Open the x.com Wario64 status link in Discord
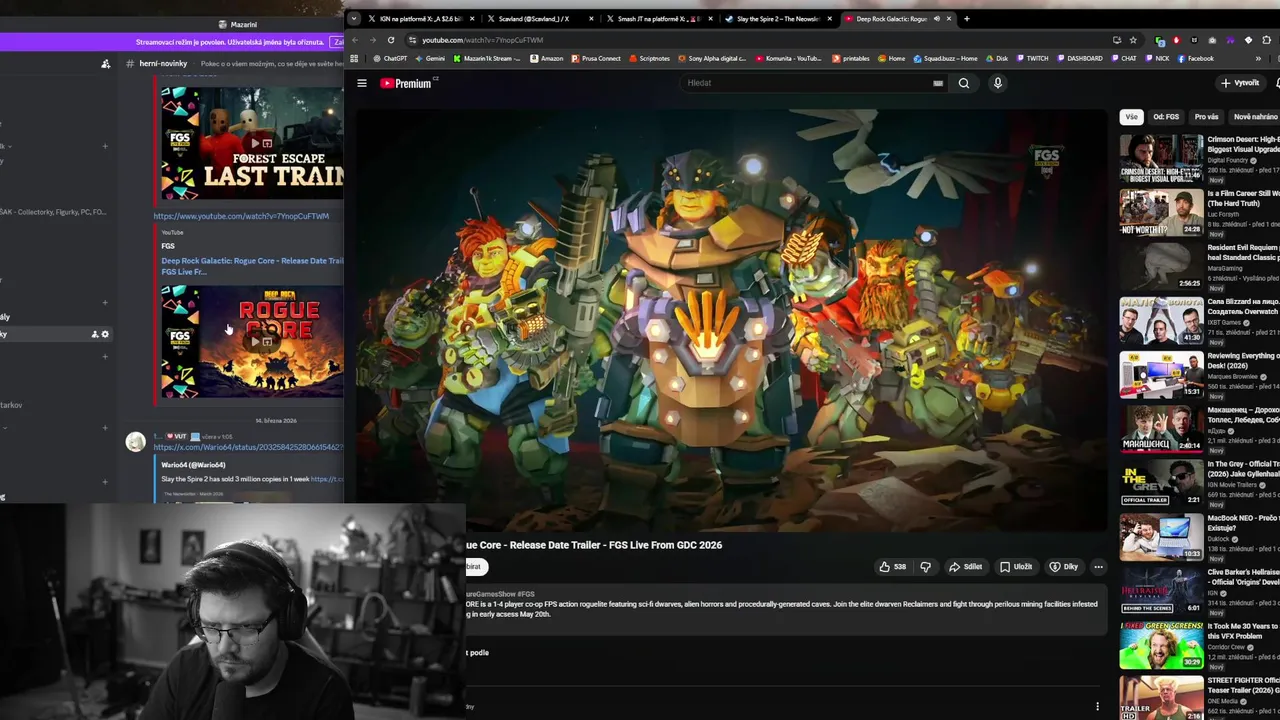This screenshot has height=720, width=1280. (248, 447)
